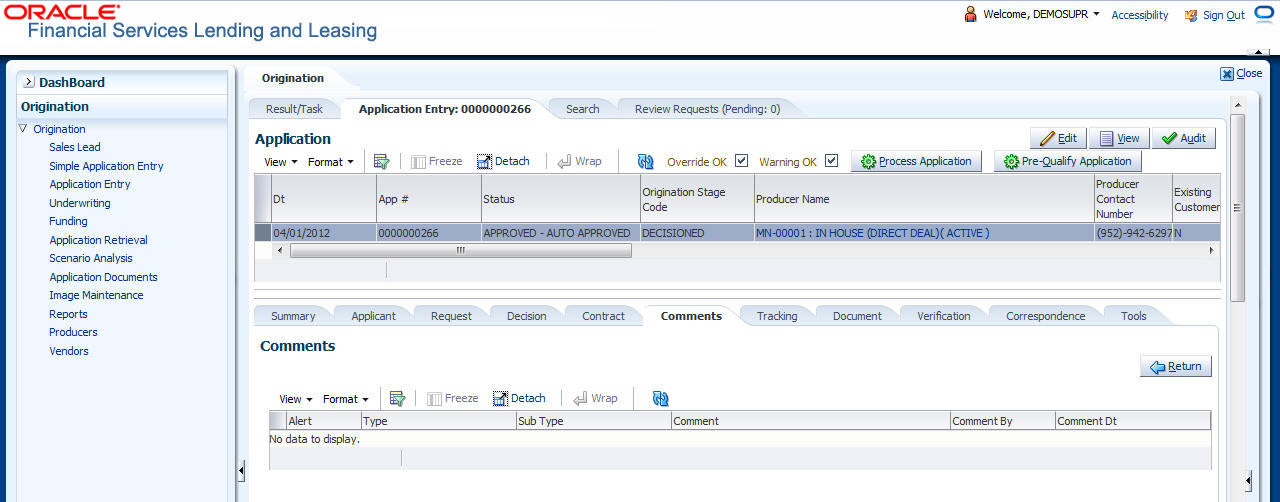Click the Pre-Qualify Application button
The width and height of the screenshot is (1280, 502).
(1067, 161)
